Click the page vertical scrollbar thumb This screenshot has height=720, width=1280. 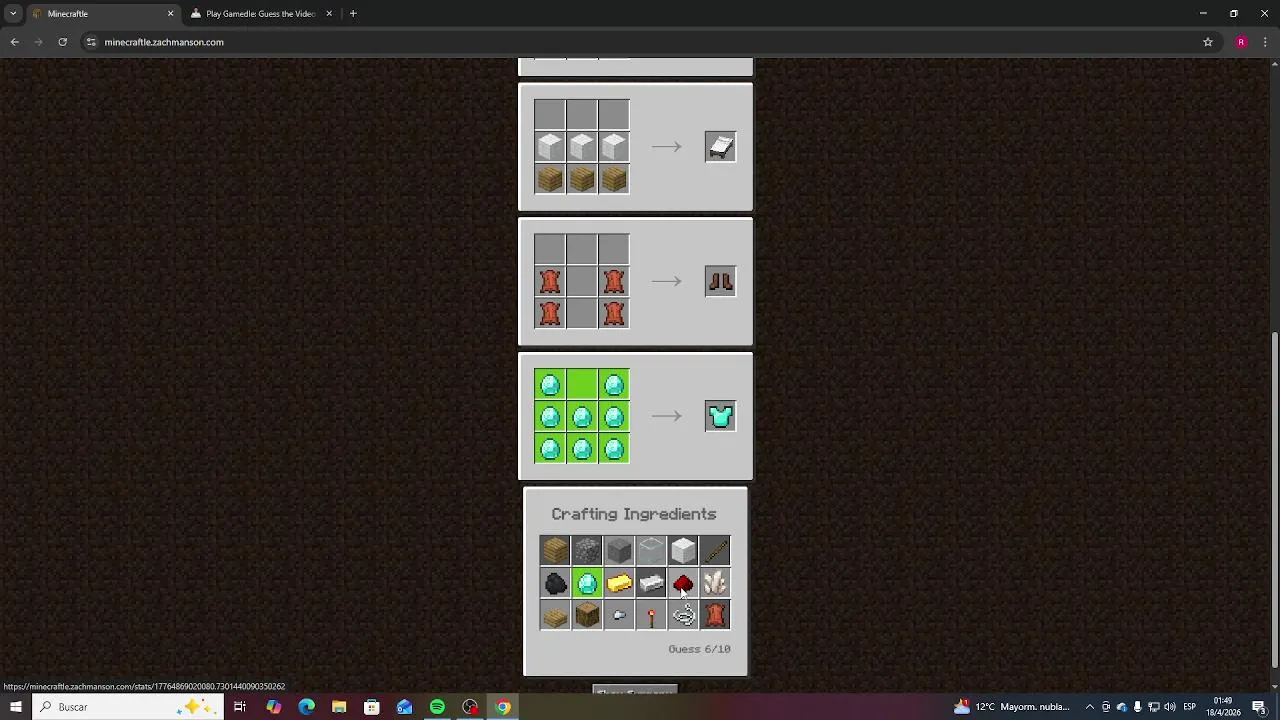point(1275,500)
